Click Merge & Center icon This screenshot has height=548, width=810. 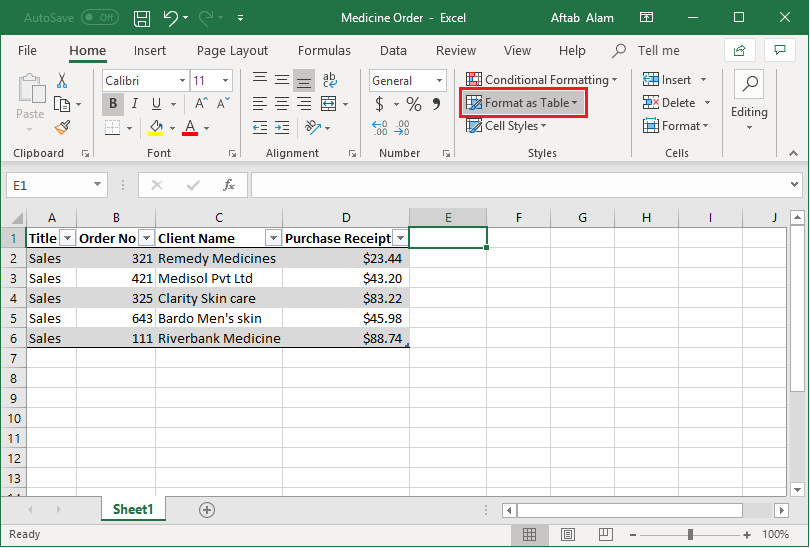[329, 104]
